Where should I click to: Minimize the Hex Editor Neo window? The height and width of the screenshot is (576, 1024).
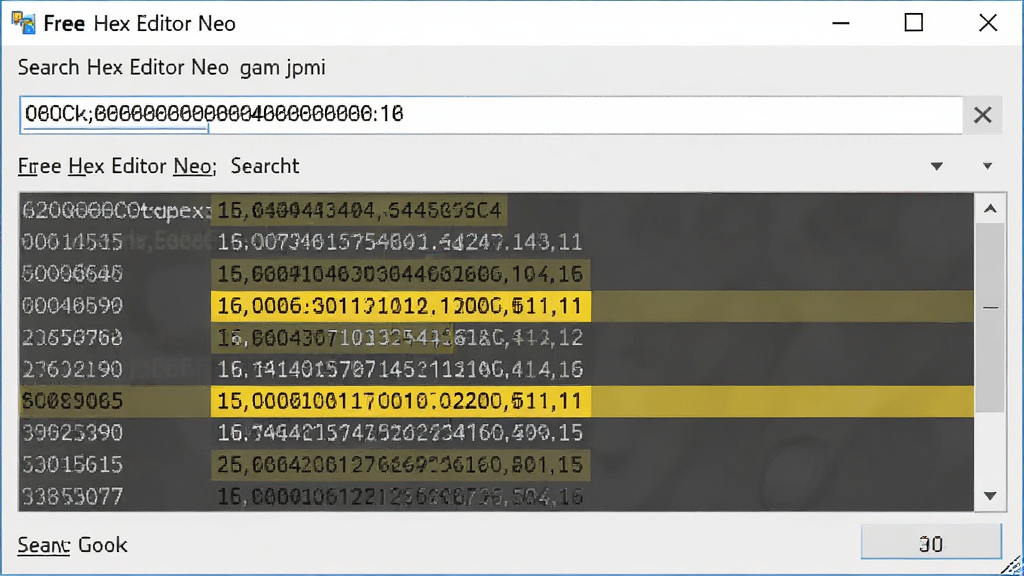tap(841, 24)
